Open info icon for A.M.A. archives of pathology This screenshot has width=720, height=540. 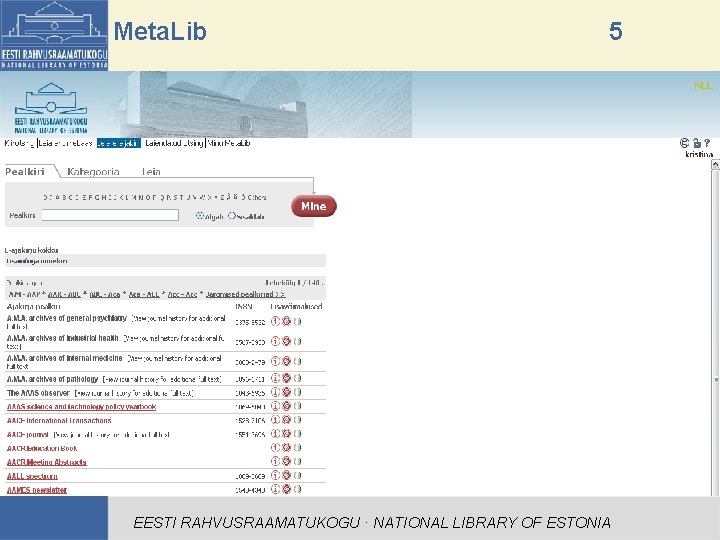click(x=275, y=378)
